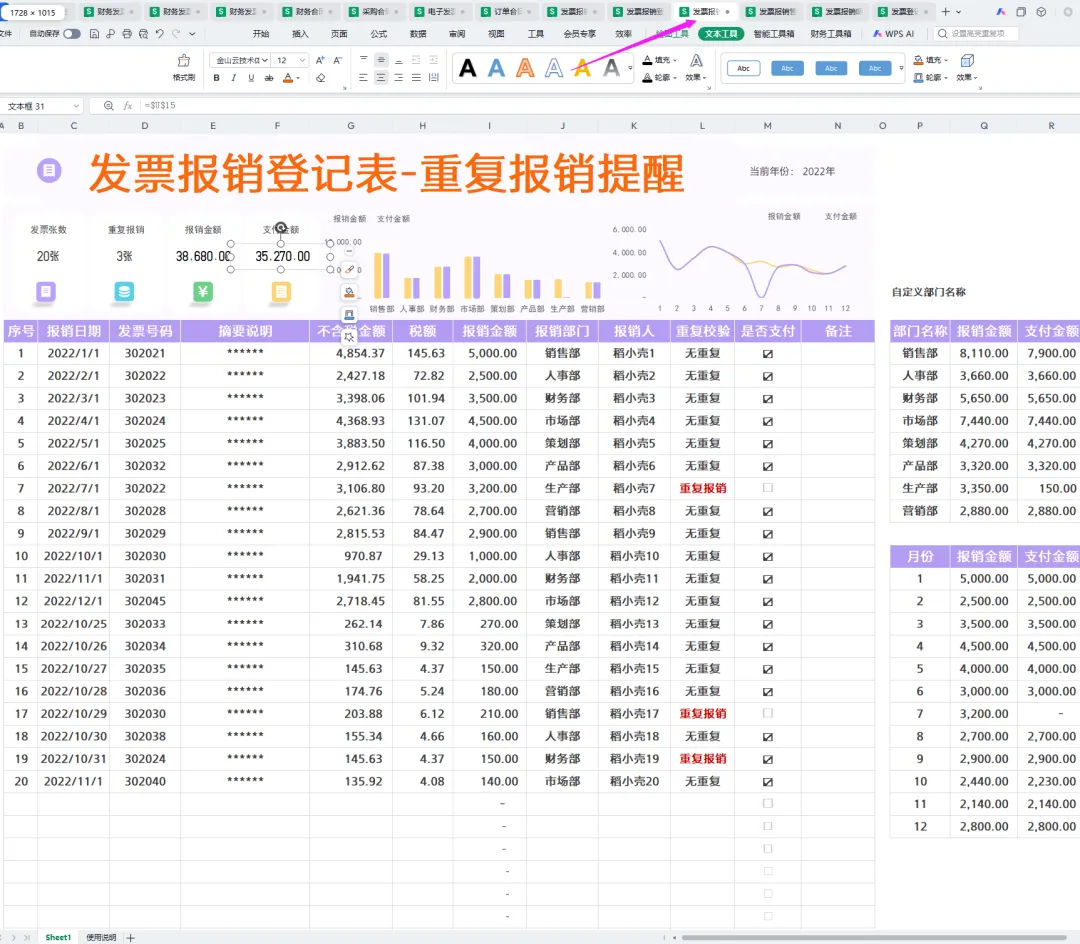The height and width of the screenshot is (944, 1080).
Task: Increase font size with the A+ icon
Action: coord(320,60)
